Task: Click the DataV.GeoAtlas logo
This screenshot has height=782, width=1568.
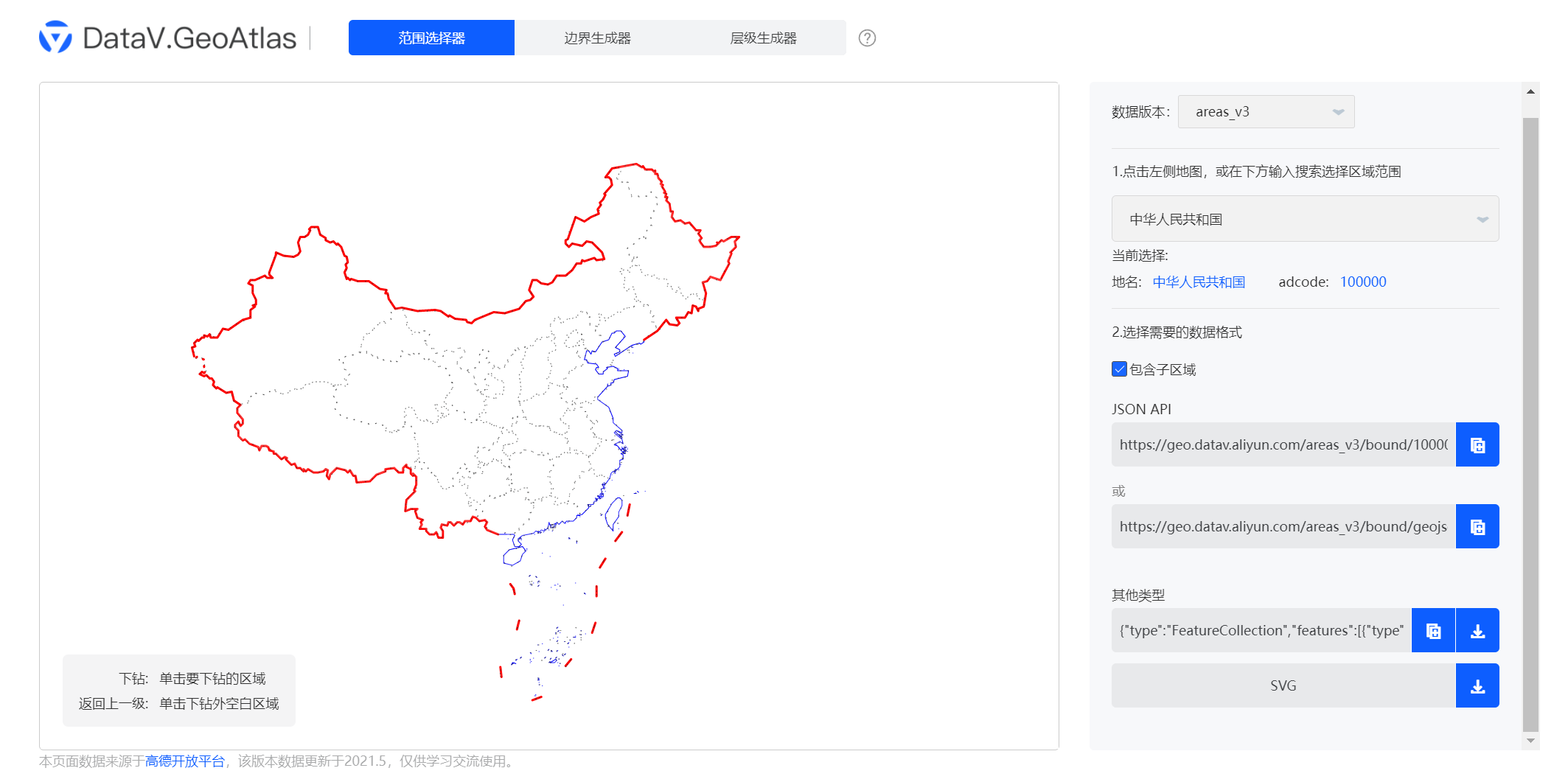Action: (x=167, y=38)
